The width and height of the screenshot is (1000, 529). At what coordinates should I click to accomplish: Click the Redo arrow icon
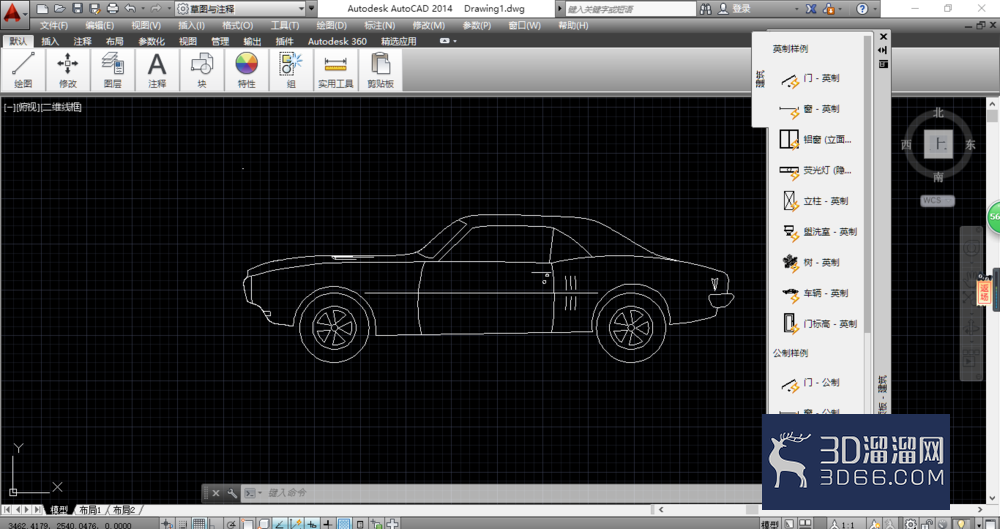tap(156, 9)
